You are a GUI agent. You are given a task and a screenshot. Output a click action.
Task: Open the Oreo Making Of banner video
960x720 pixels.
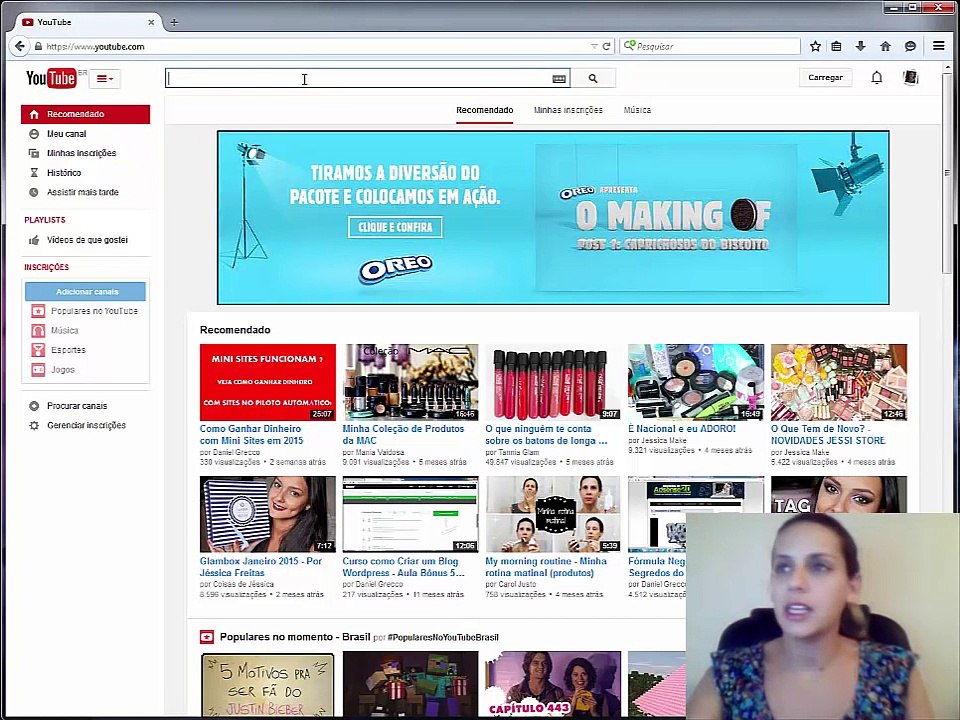[667, 217]
